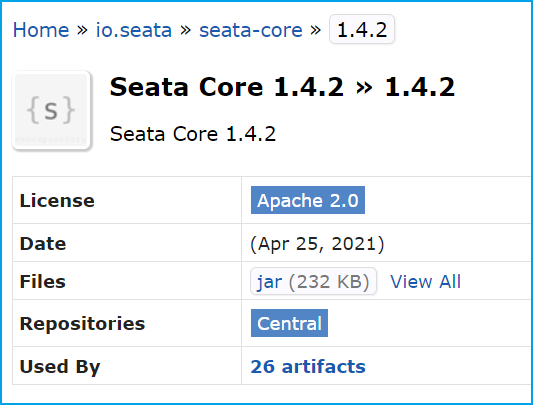
Task: Click the 1.4.2 version breadcrumb badge
Action: [362, 30]
